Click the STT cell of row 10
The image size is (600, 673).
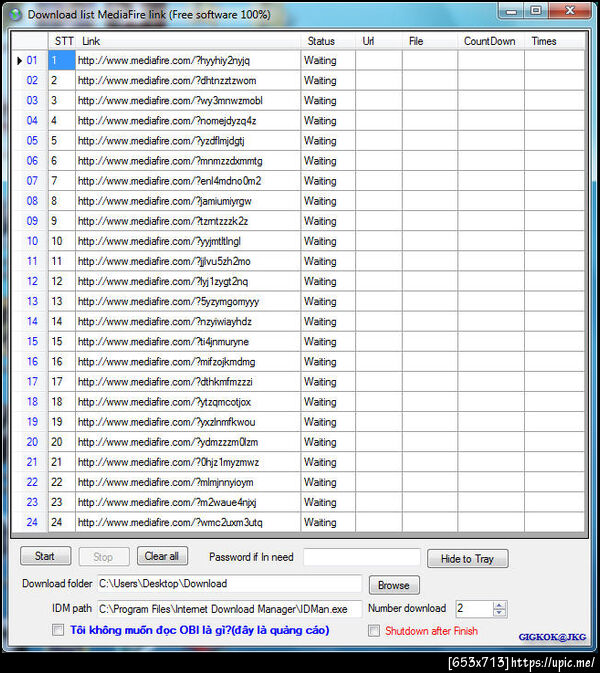tap(62, 241)
